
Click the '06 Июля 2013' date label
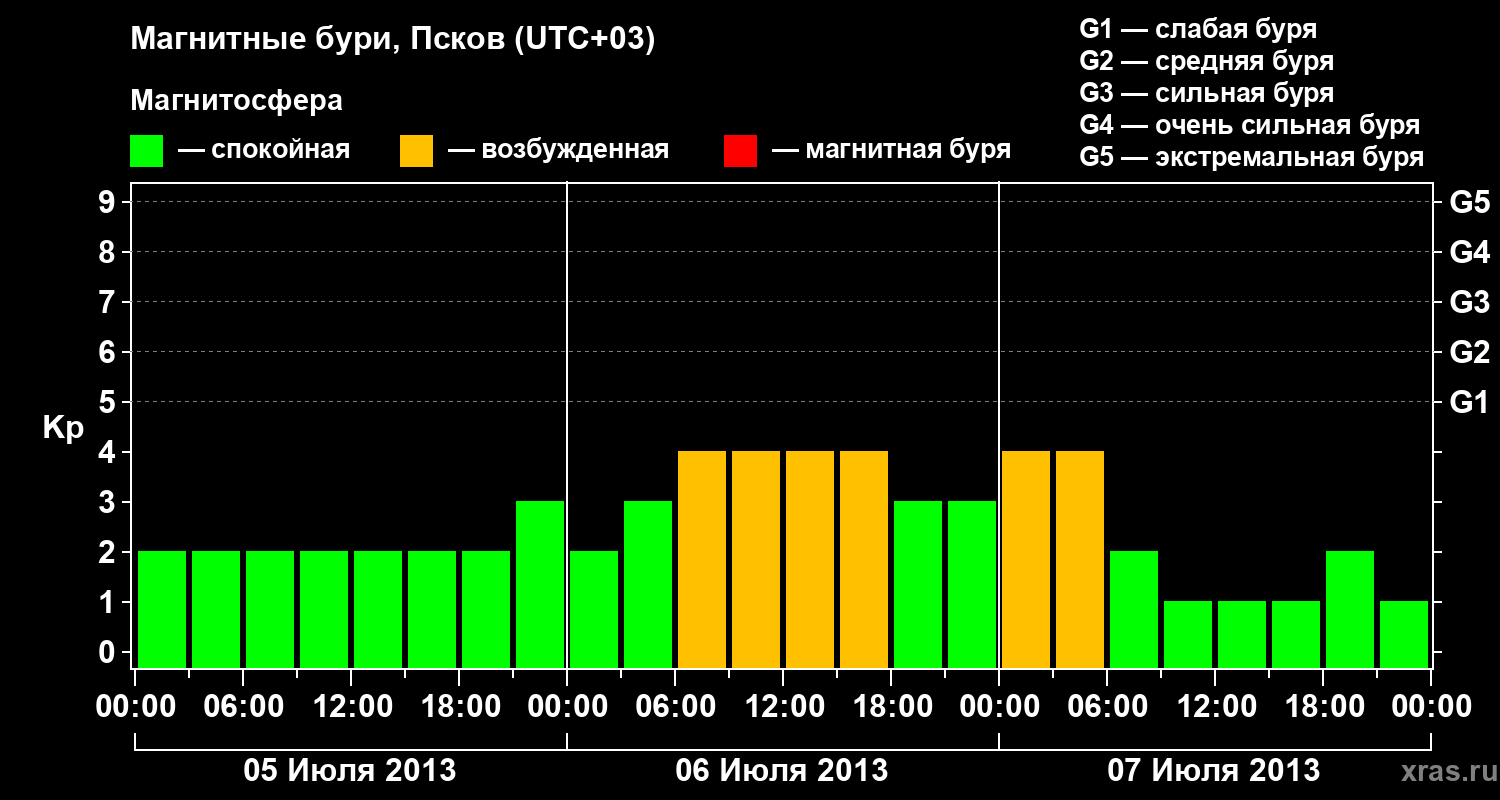pos(782,771)
